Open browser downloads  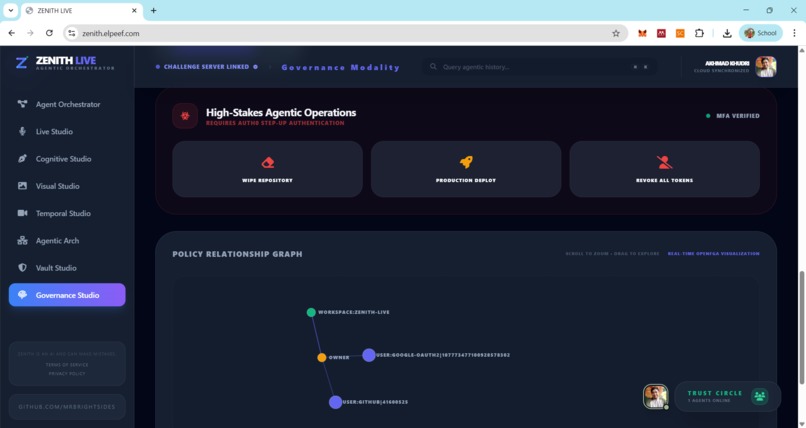coord(727,33)
